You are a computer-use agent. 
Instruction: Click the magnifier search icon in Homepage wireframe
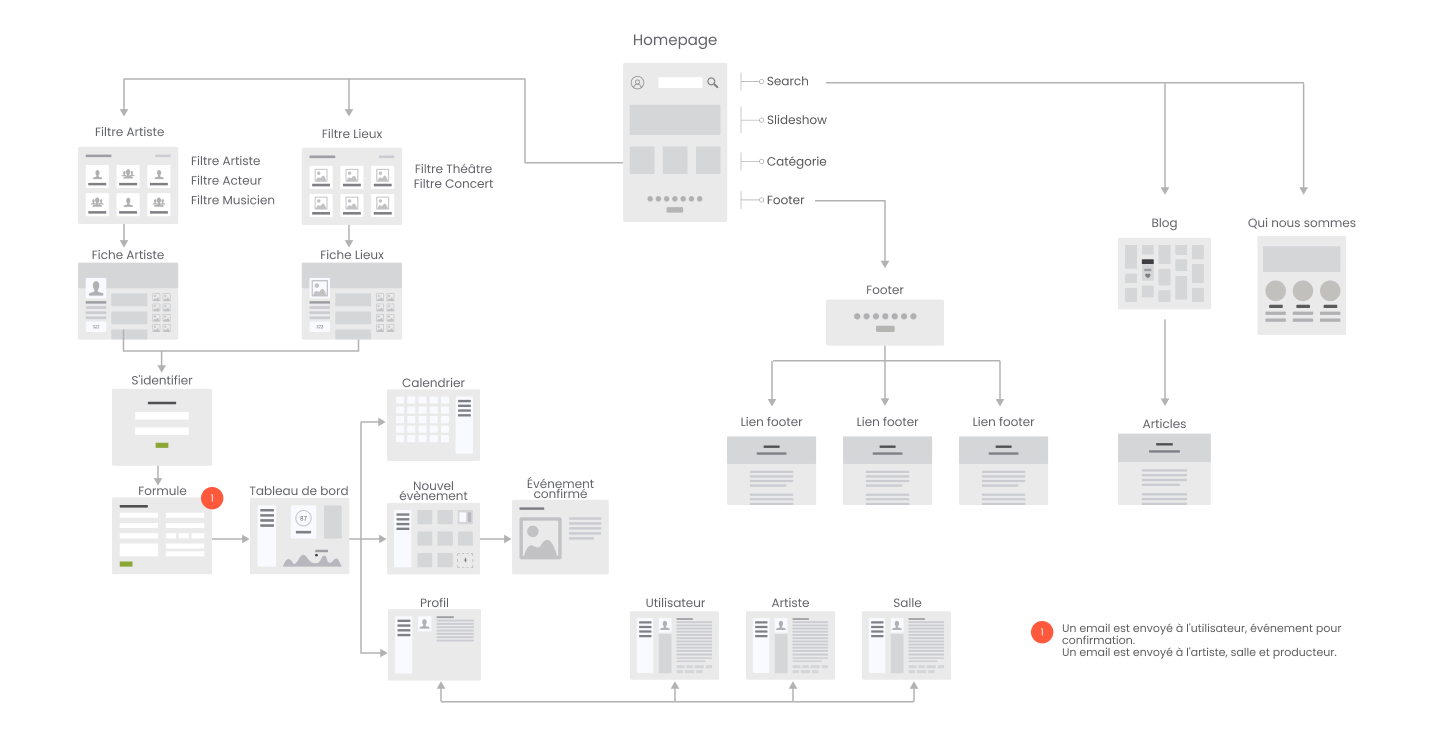(713, 82)
